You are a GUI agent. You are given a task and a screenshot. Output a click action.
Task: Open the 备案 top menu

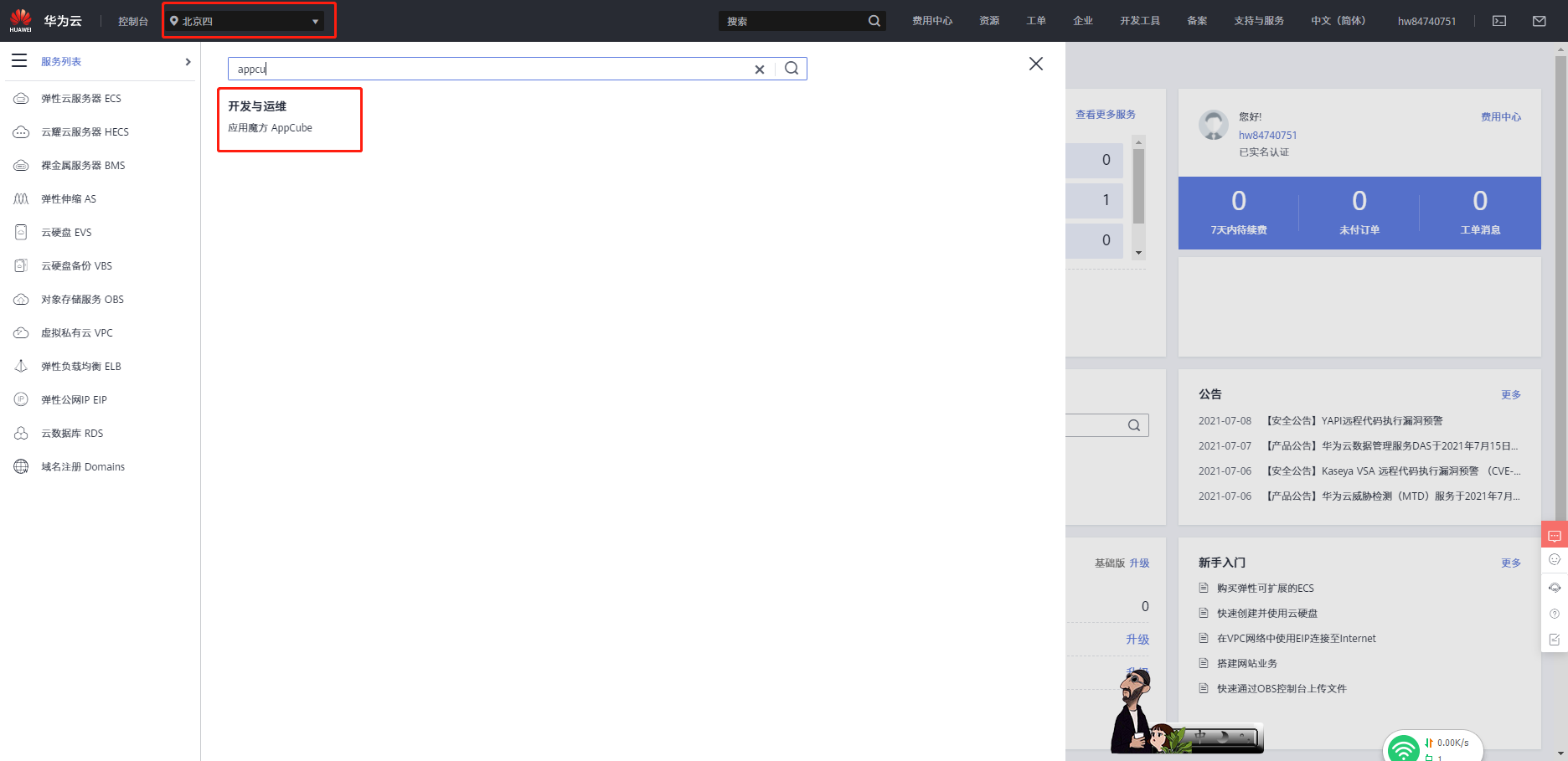tap(1197, 21)
